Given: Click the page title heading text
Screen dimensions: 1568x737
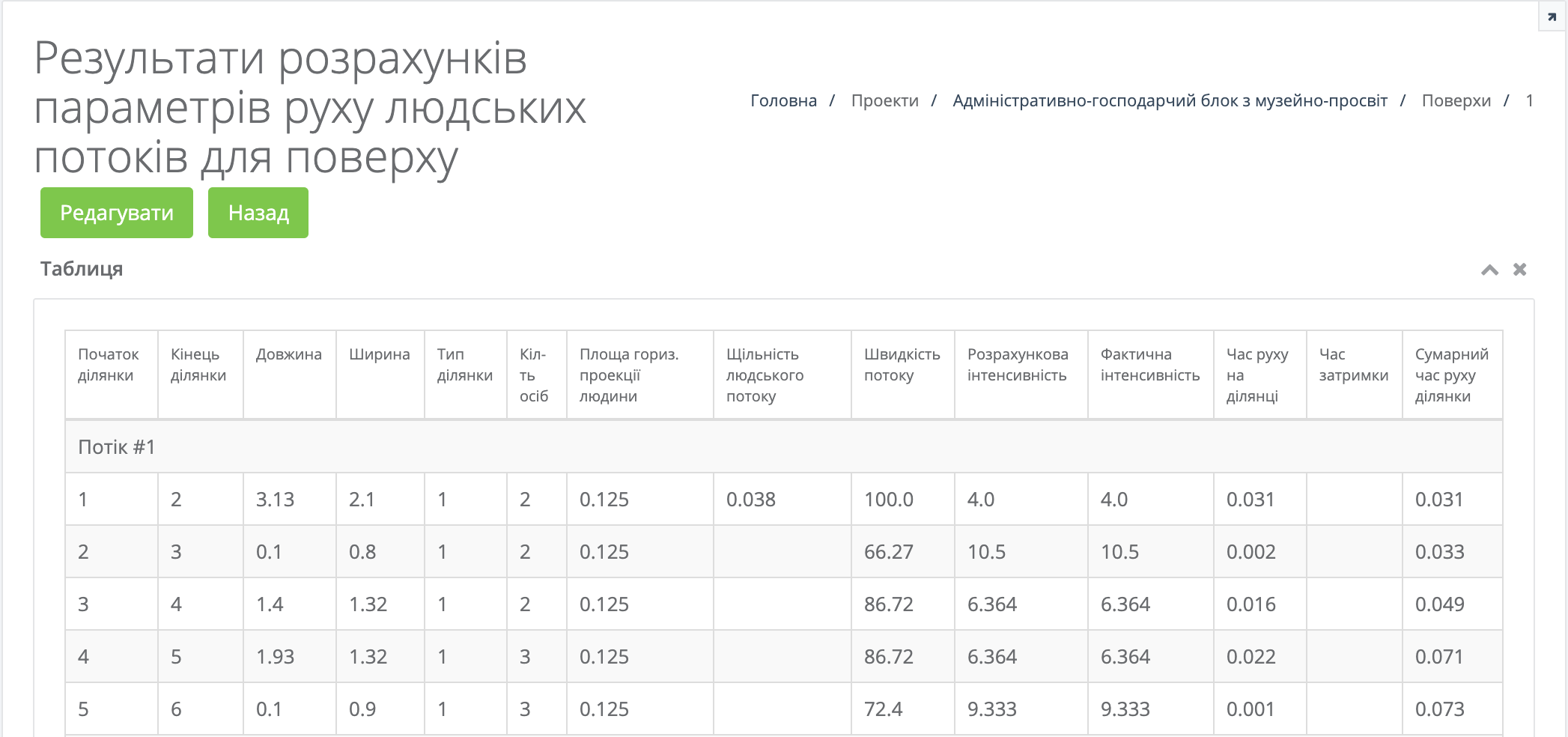Looking at the screenshot, I should point(310,108).
